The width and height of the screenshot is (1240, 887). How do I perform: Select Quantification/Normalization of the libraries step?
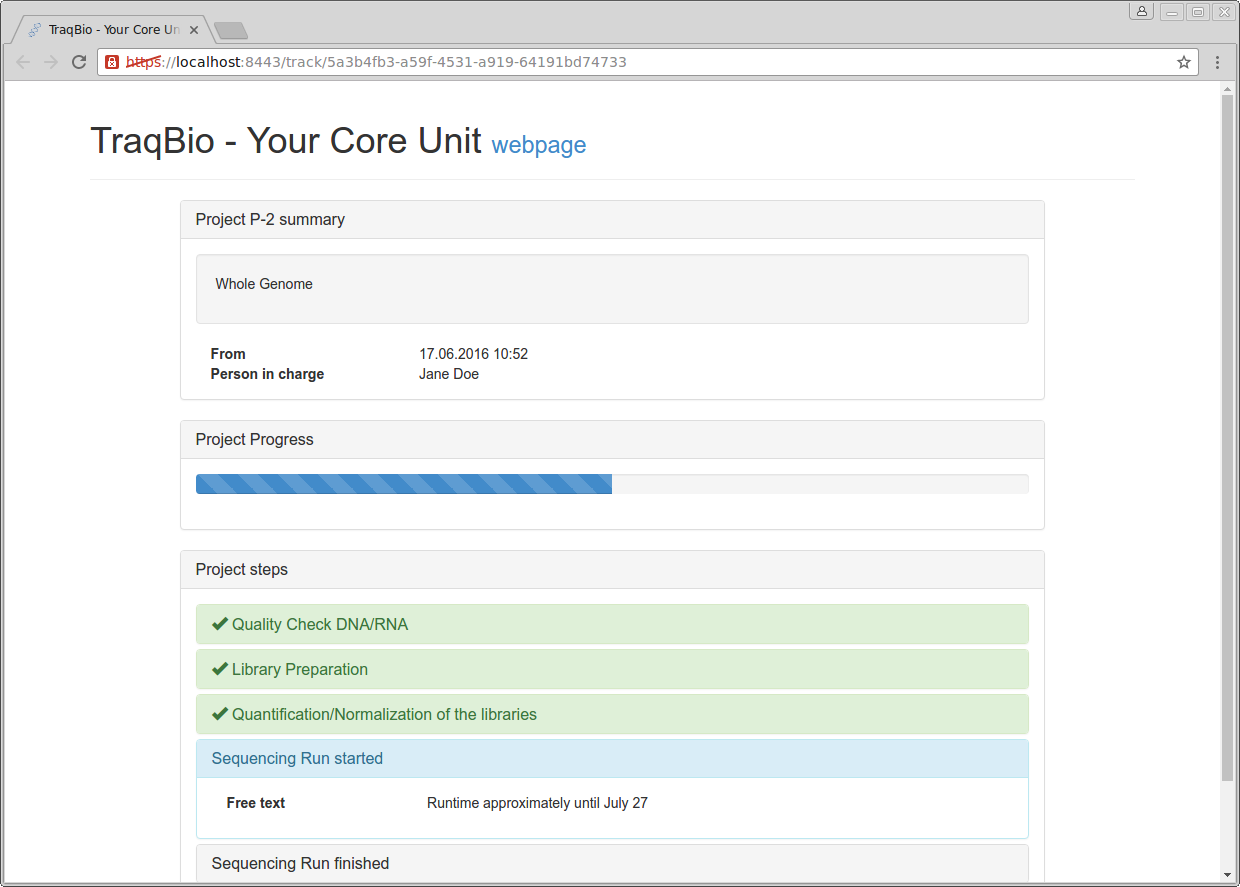pos(612,714)
